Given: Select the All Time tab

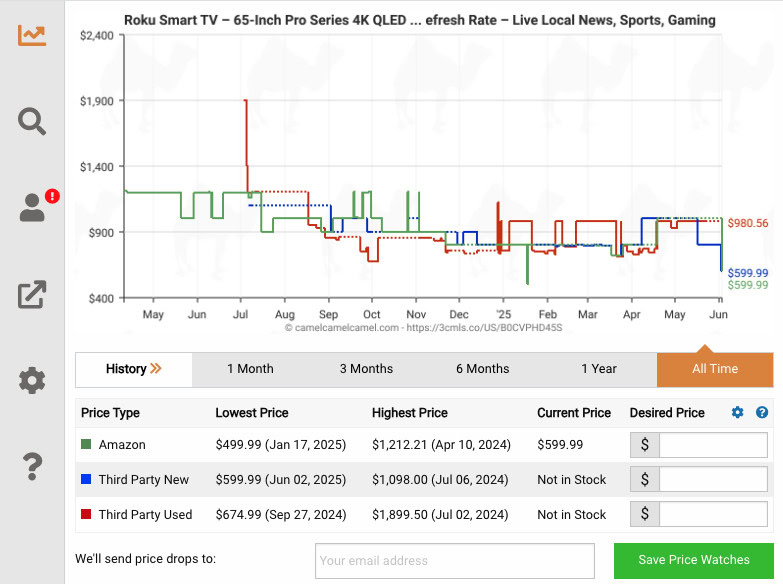Looking at the screenshot, I should [715, 369].
